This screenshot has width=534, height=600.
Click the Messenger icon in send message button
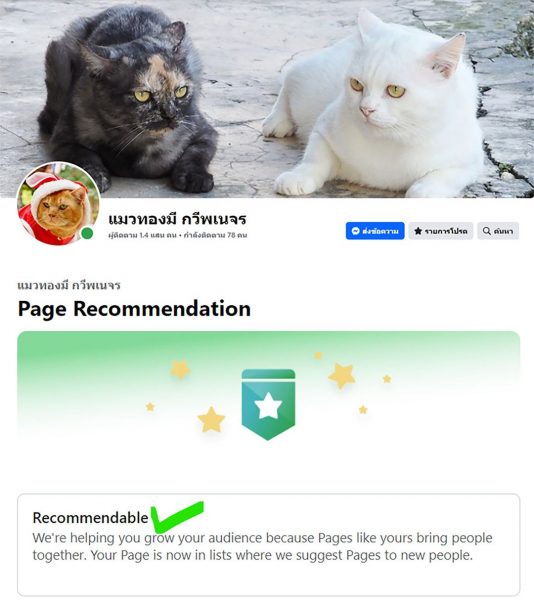[x=355, y=231]
